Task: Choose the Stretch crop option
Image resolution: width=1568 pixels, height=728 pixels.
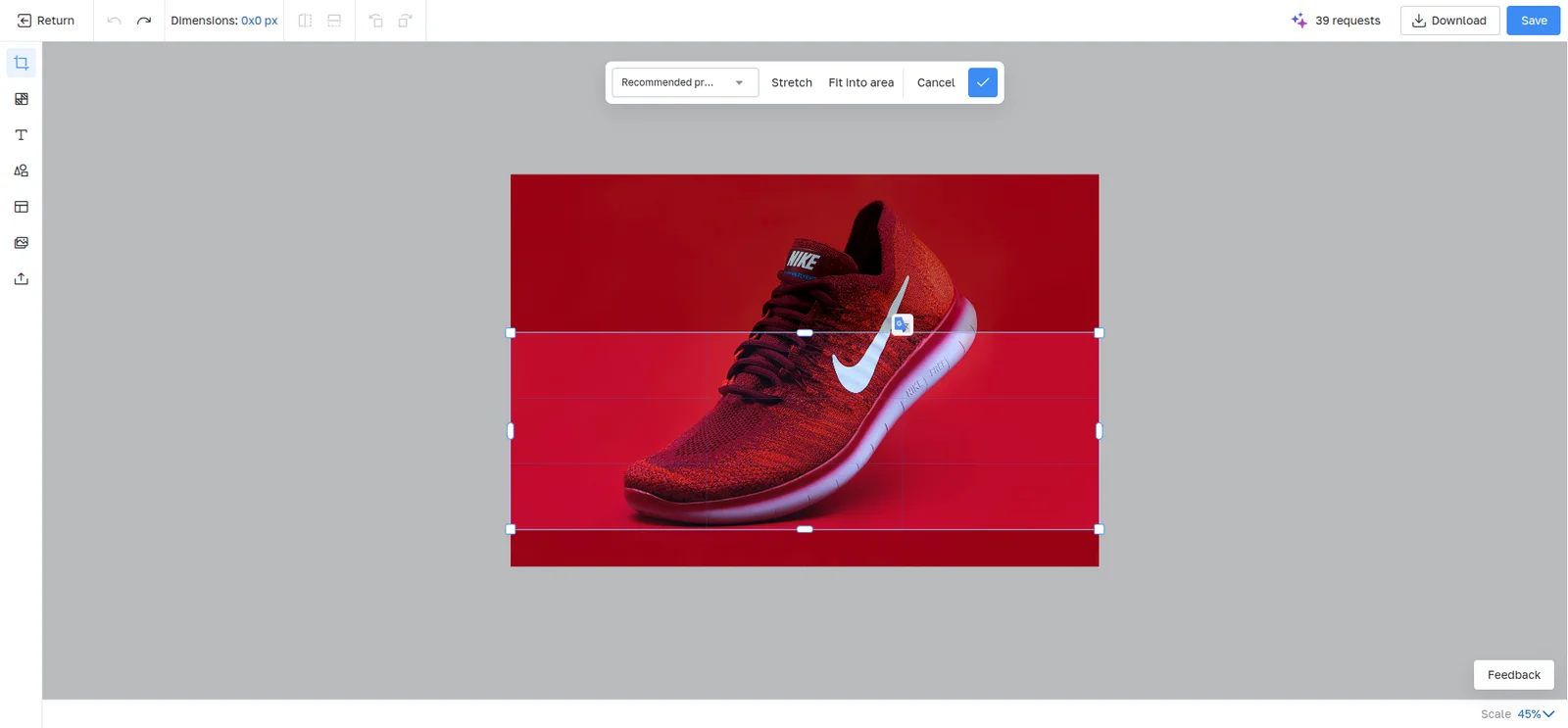Action: [792, 82]
